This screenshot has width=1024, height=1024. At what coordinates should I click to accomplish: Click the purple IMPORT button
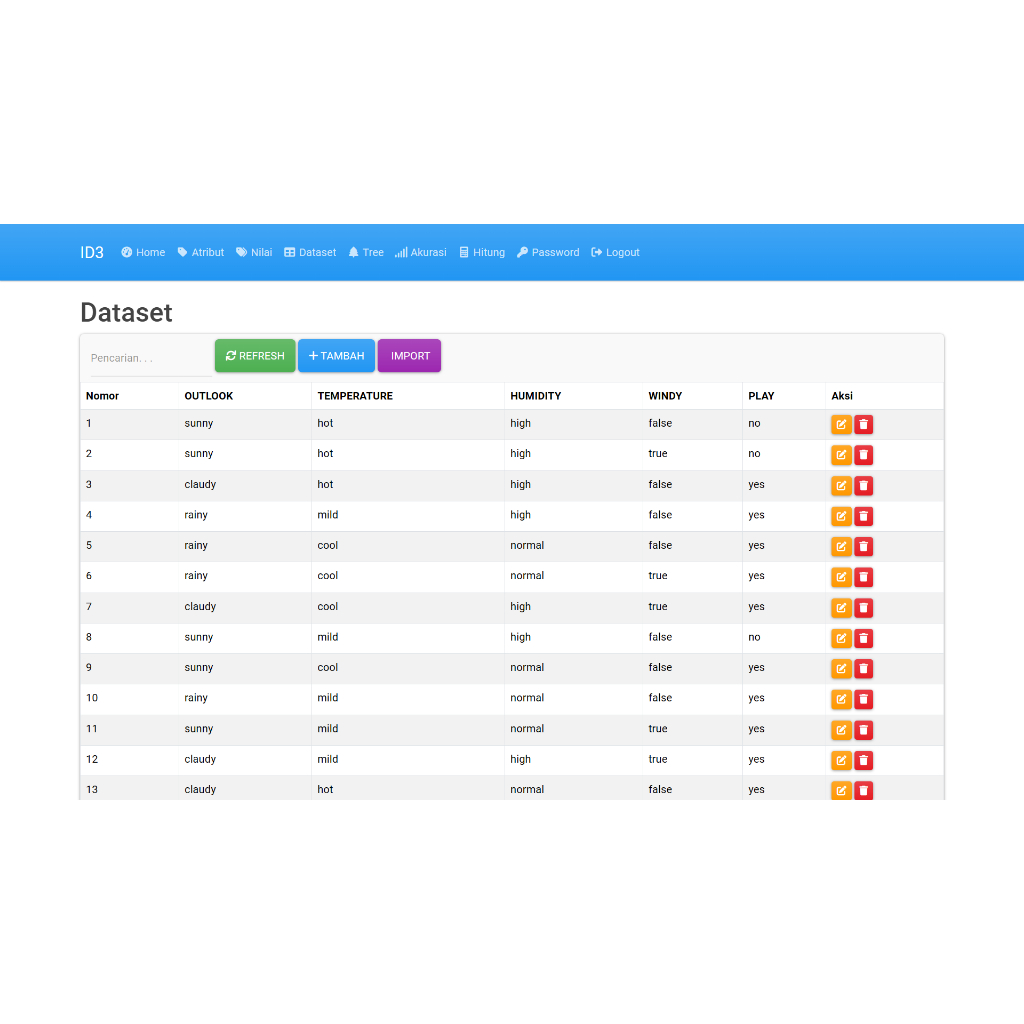tap(409, 356)
